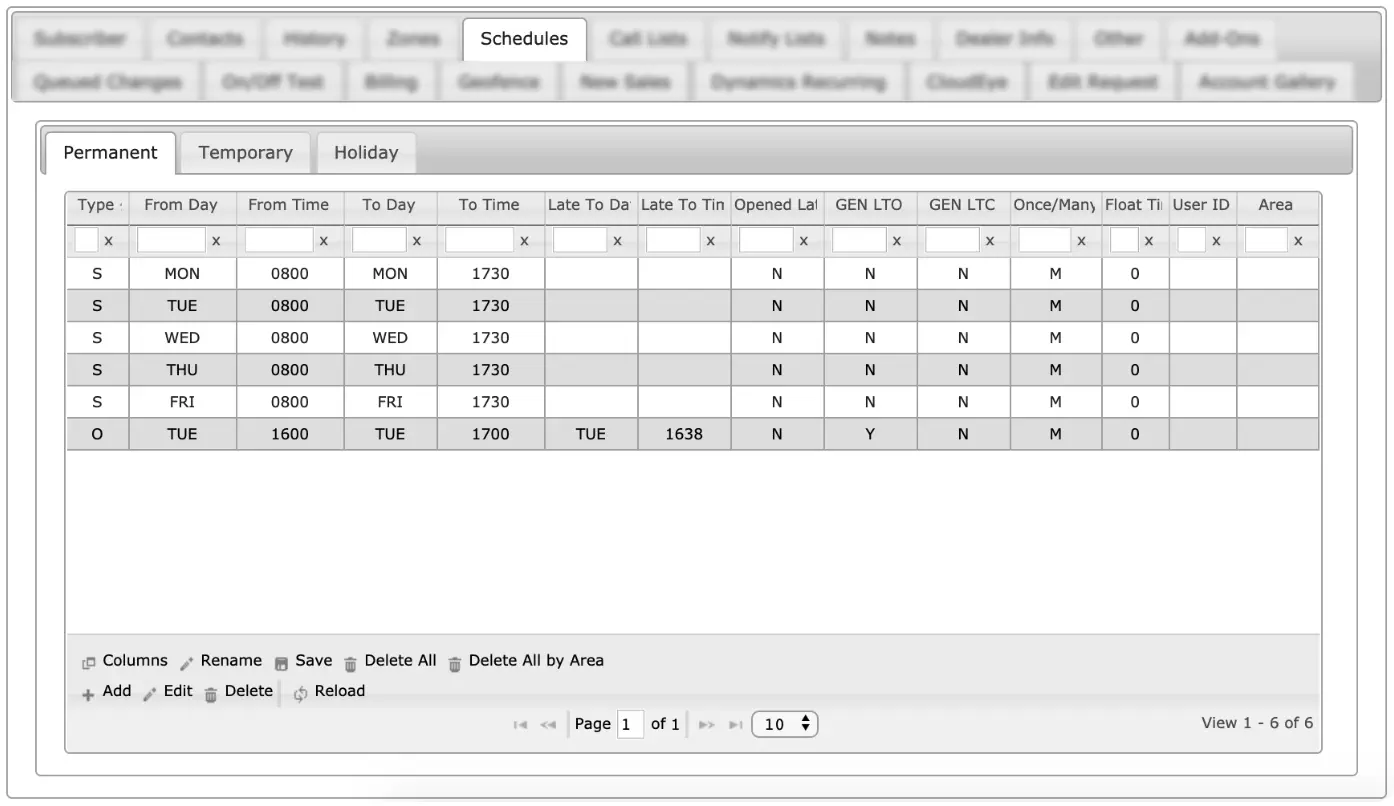Open the rows-per-page dropdown showing 10

pyautogui.click(x=785, y=725)
